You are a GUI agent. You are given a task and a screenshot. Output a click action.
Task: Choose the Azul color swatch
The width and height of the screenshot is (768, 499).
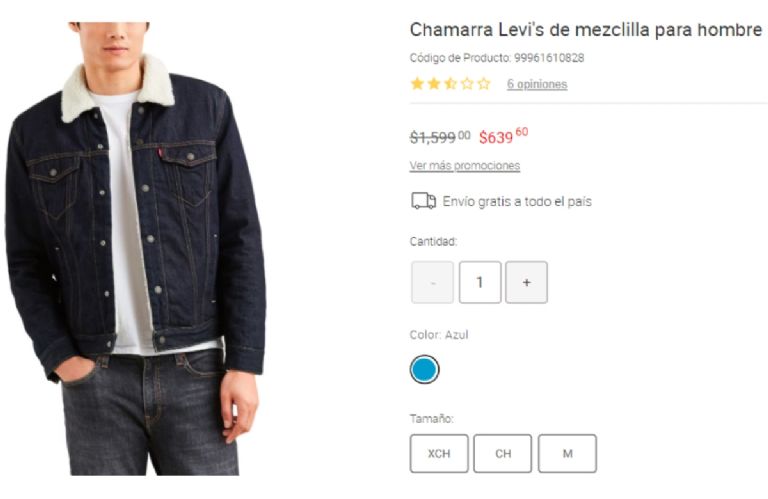(424, 370)
